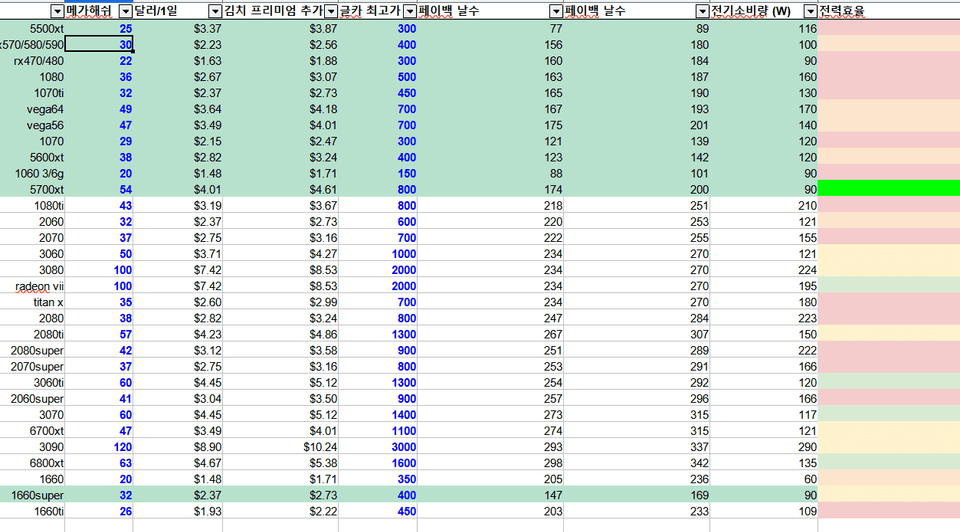Click the blue 1600 price cell in 6800xt row
Viewport: 960px width, 532px height.
pos(378,463)
